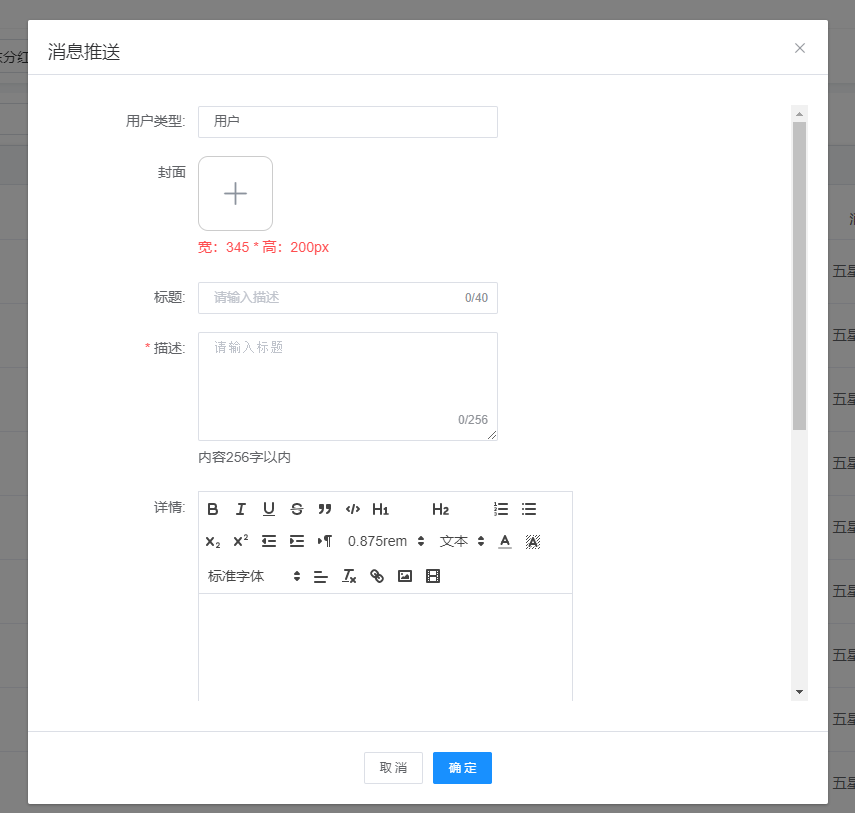855x813 pixels.
Task: Apply Heading 1 style
Action: click(x=381, y=509)
